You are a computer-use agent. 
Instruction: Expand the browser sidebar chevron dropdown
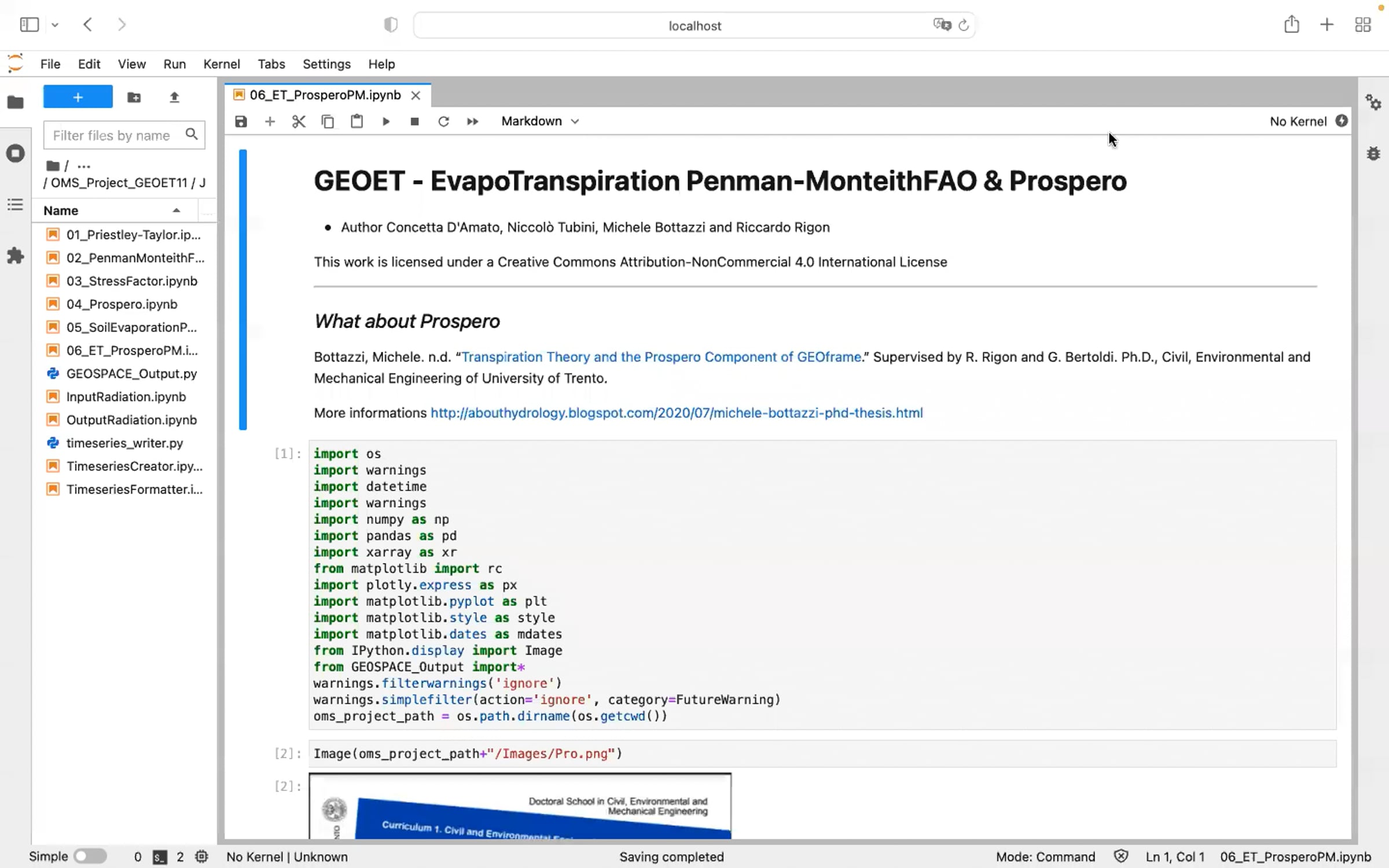click(55, 25)
